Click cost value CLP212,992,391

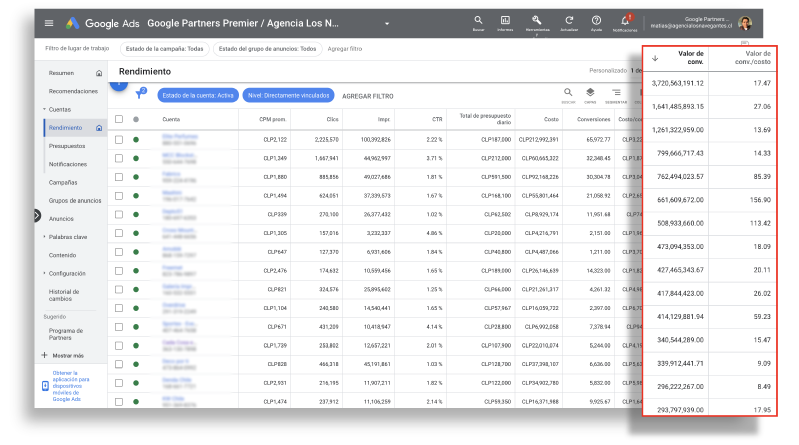tap(539, 140)
